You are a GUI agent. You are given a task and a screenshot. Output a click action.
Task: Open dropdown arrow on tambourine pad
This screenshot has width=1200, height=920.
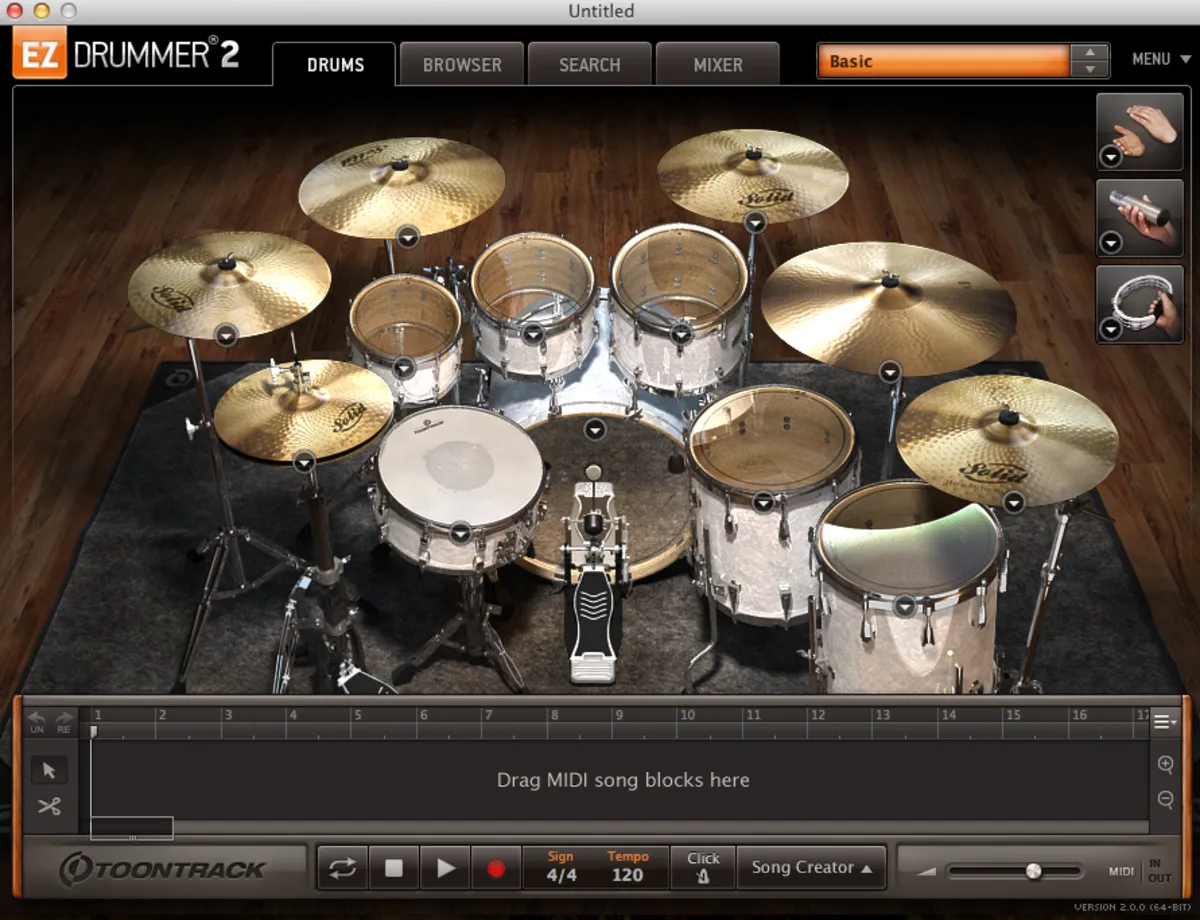click(1110, 329)
